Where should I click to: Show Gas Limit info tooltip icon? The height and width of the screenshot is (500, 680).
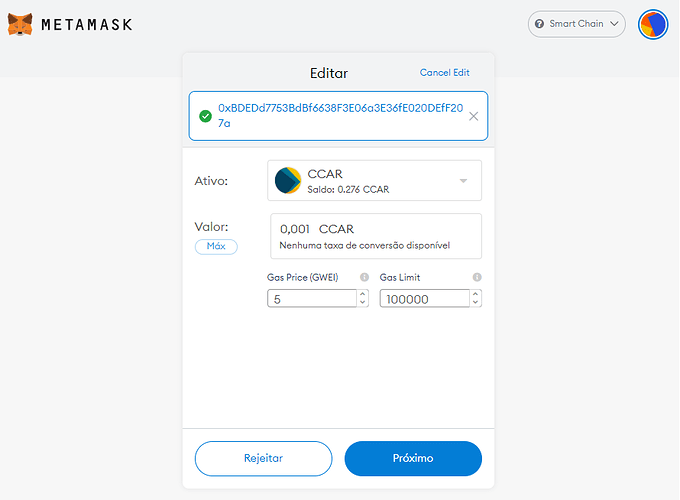477,277
